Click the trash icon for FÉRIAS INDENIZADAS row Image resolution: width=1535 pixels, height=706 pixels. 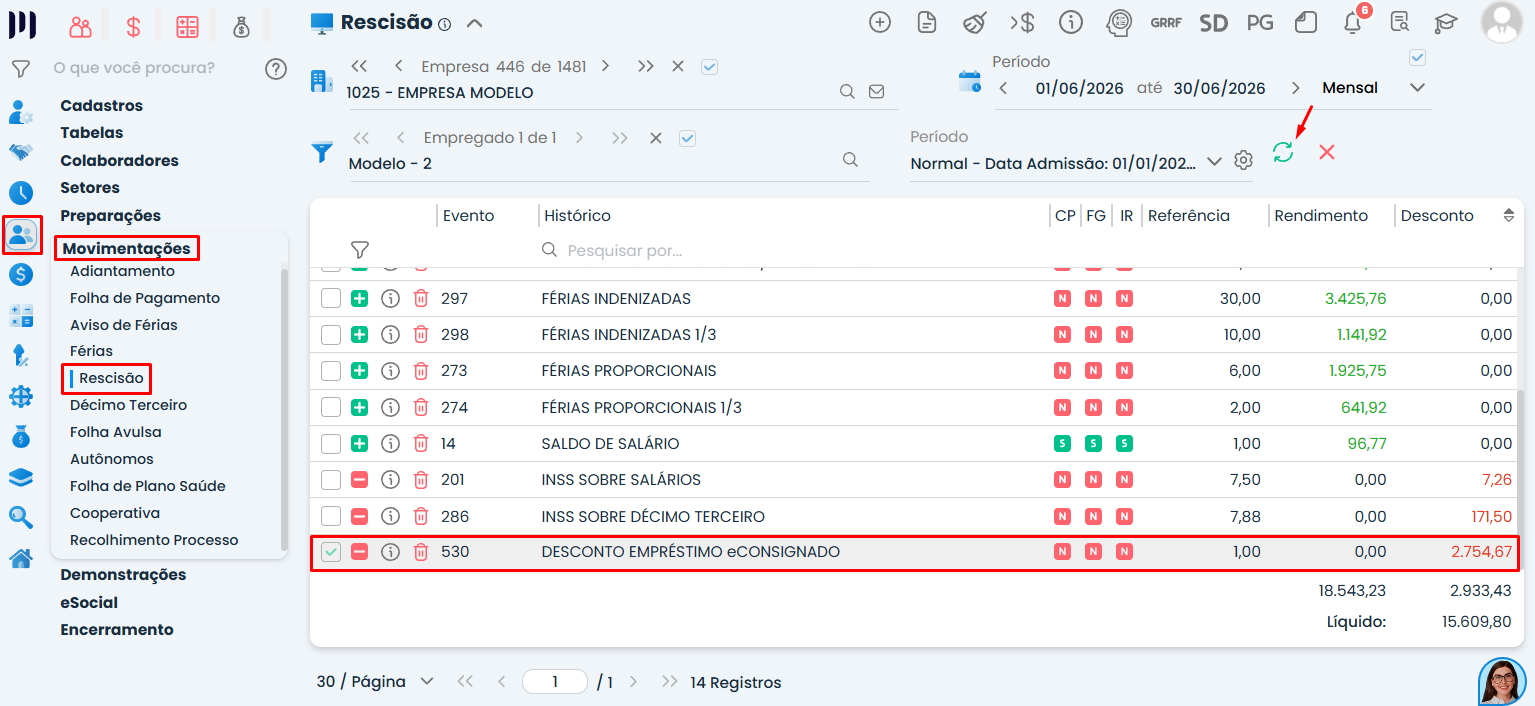point(421,298)
